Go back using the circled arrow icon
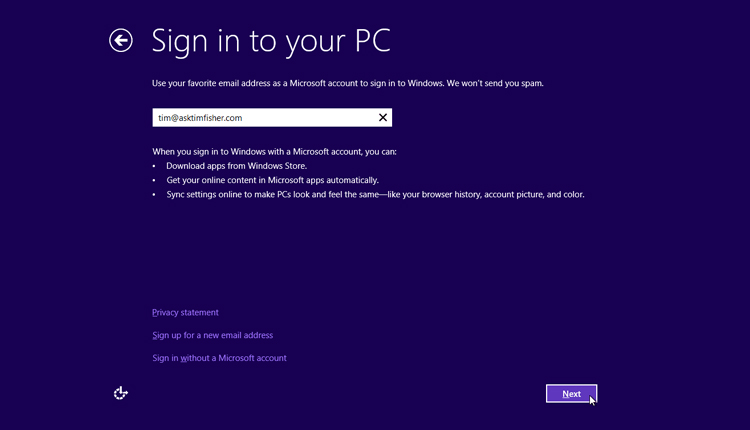Screen dimensions: 750x430 click(x=121, y=40)
